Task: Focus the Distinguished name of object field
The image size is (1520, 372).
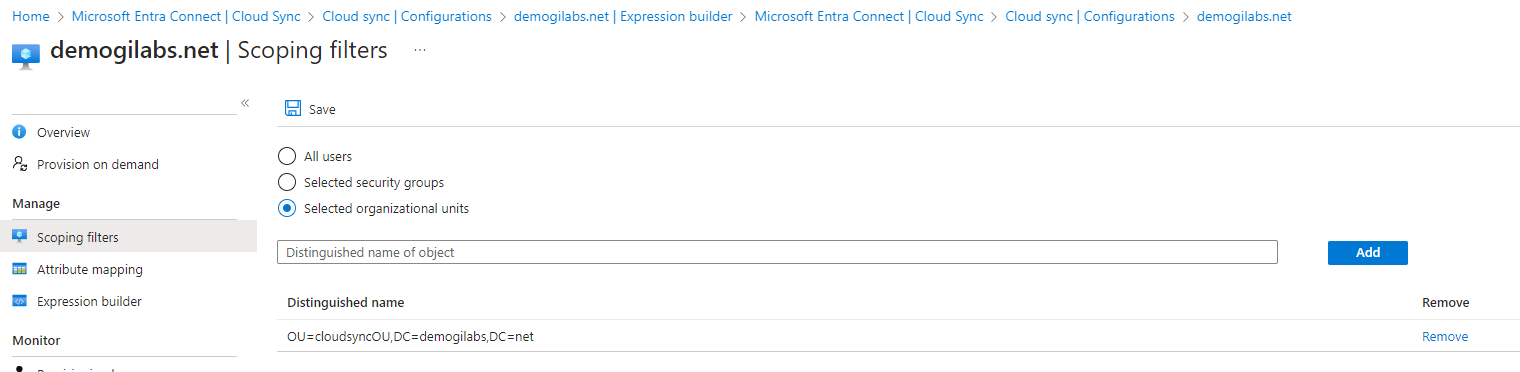Action: tap(777, 253)
